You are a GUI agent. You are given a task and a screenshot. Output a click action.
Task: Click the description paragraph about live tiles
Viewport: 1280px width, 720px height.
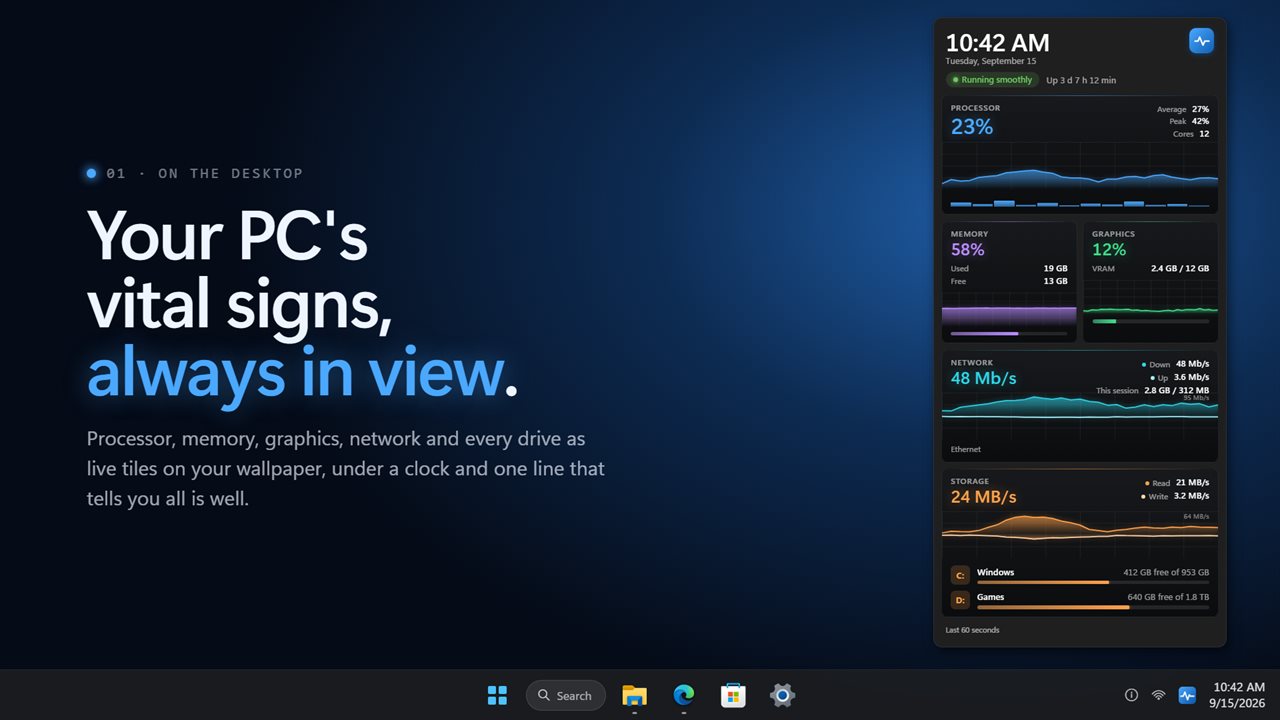(346, 469)
